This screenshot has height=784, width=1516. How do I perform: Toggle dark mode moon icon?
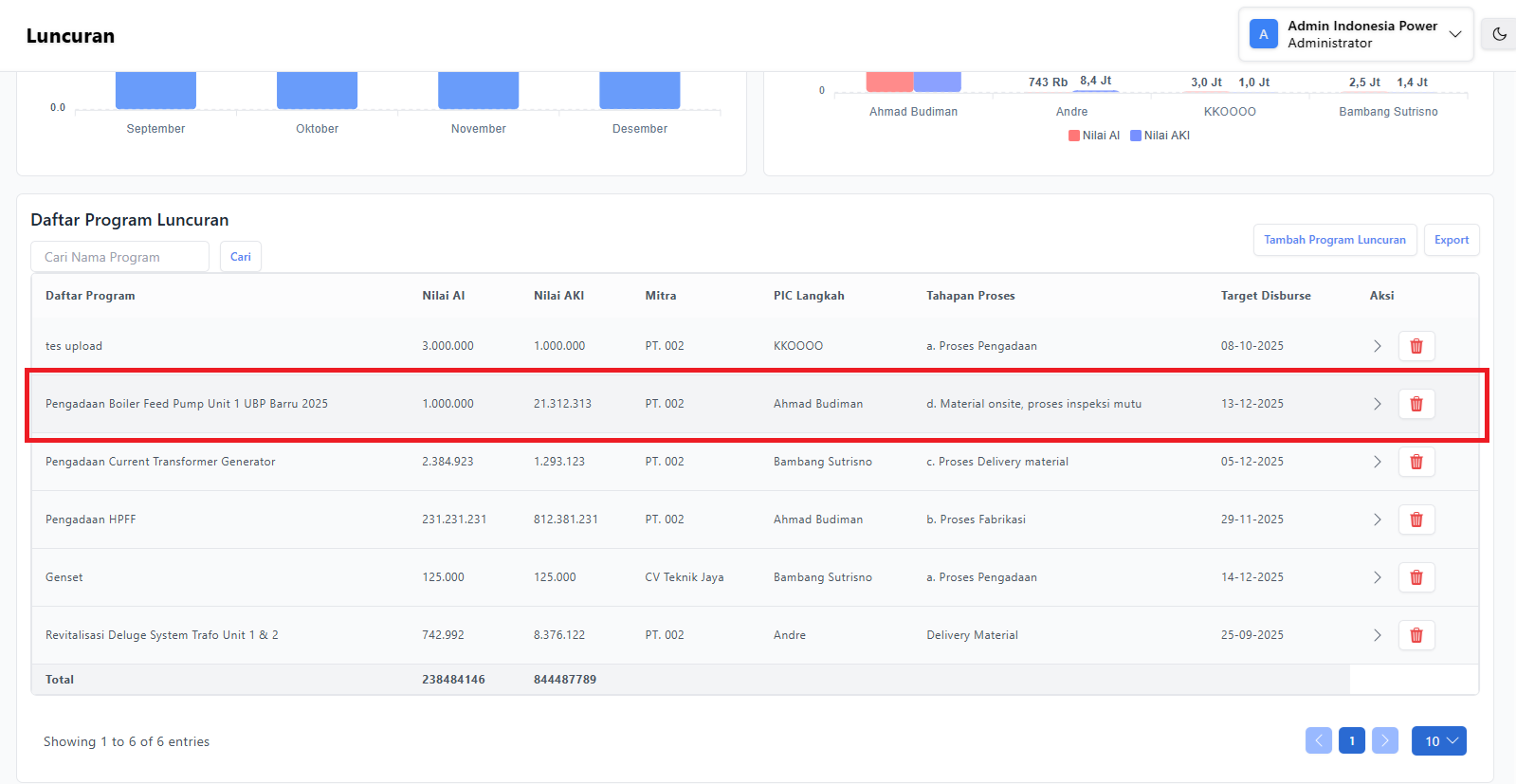(1499, 34)
